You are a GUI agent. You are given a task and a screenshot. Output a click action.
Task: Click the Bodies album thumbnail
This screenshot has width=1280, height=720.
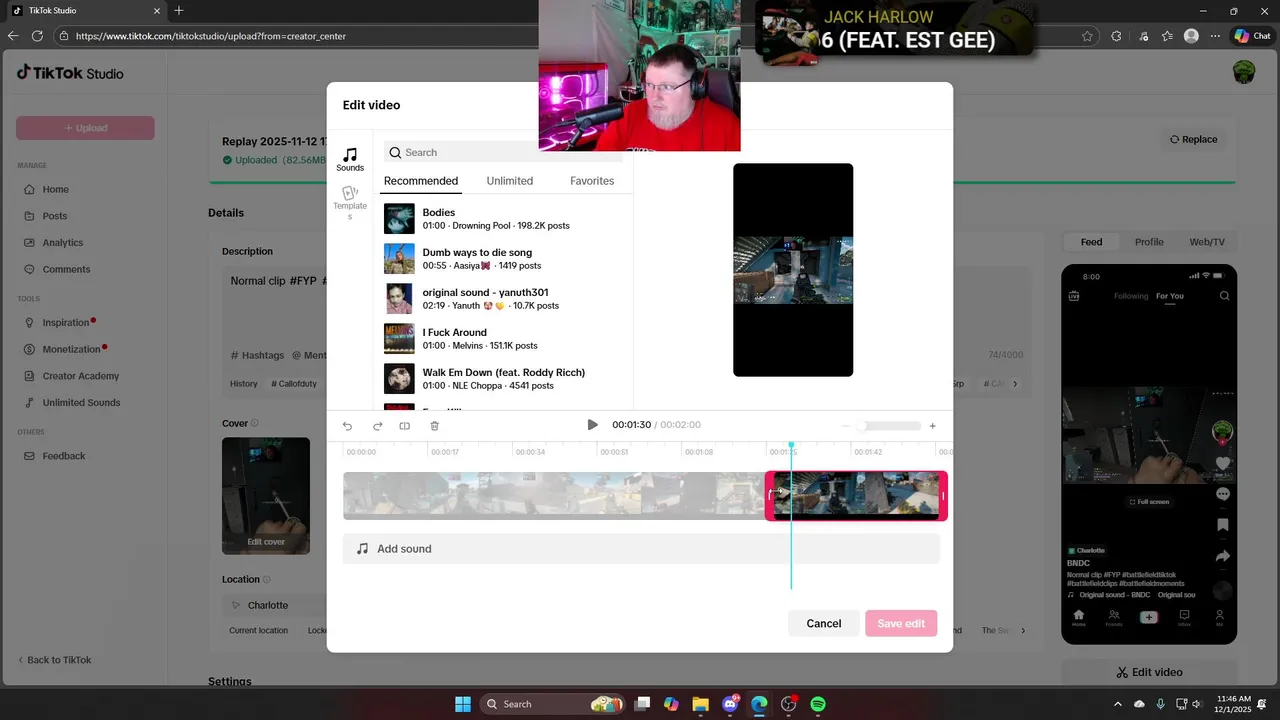pos(399,219)
